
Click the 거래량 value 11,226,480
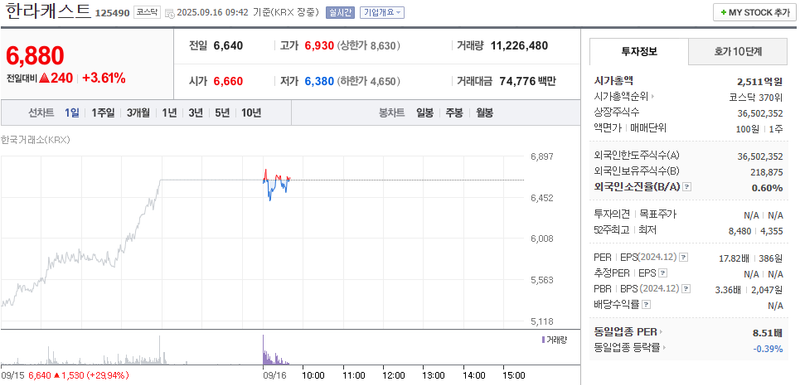tap(519, 46)
